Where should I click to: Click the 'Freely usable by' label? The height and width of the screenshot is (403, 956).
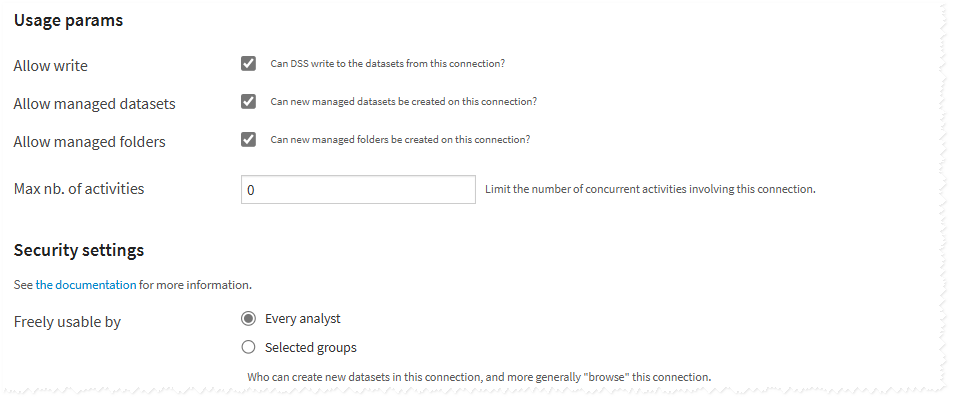coord(67,323)
